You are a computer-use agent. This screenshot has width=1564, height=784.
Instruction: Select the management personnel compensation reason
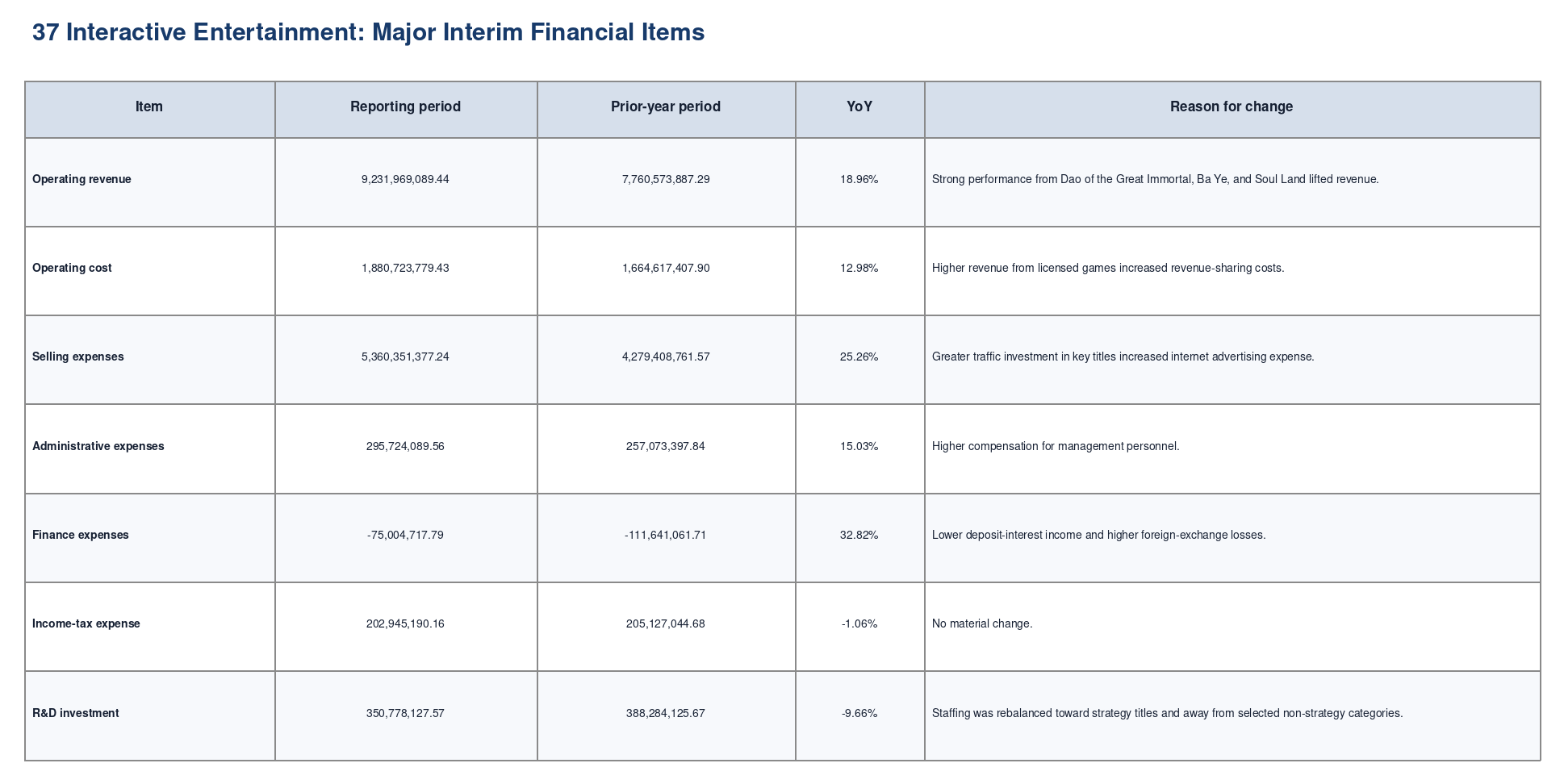pyautogui.click(x=1056, y=446)
